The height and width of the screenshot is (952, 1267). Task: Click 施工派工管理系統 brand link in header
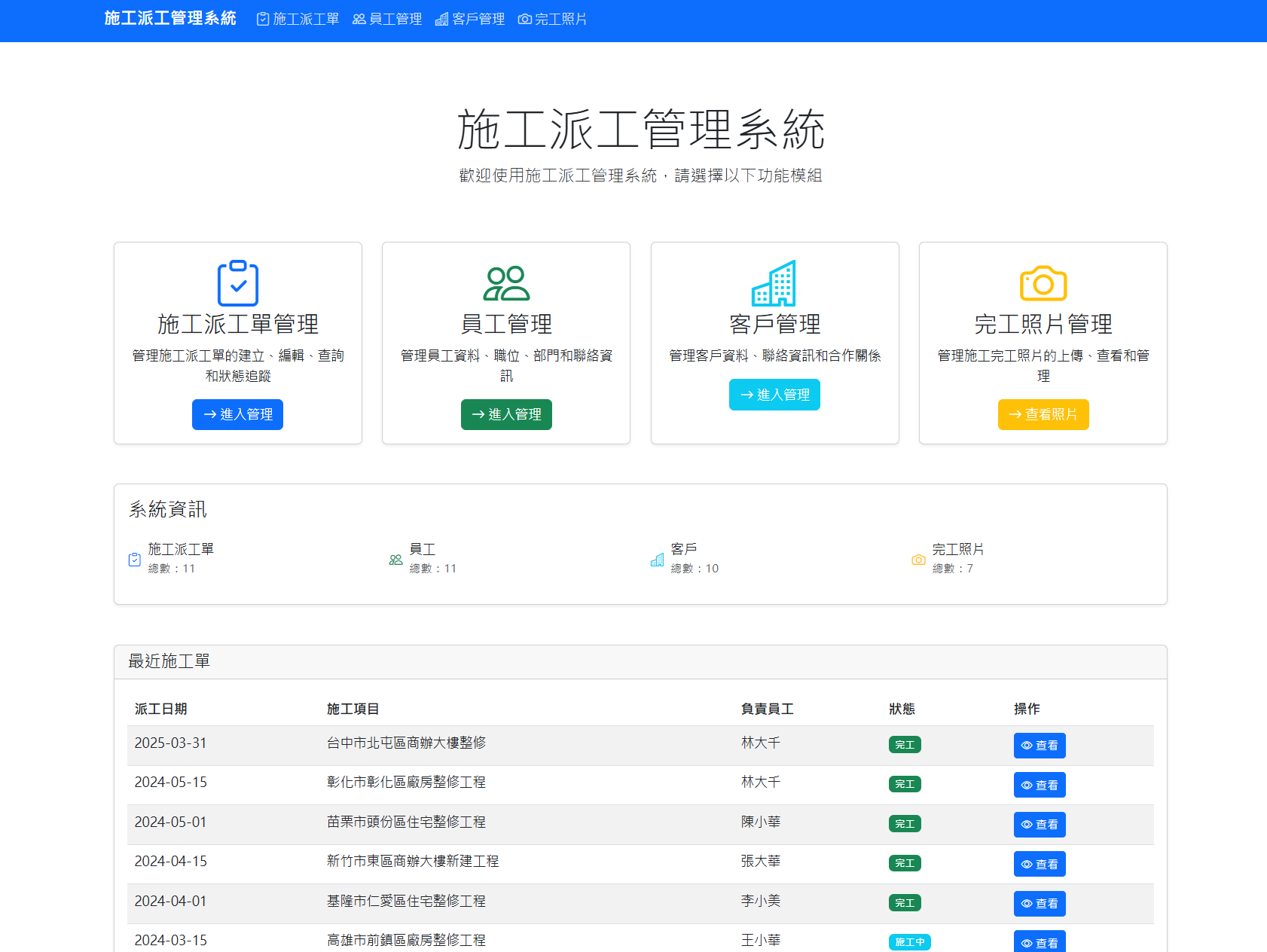[169, 19]
